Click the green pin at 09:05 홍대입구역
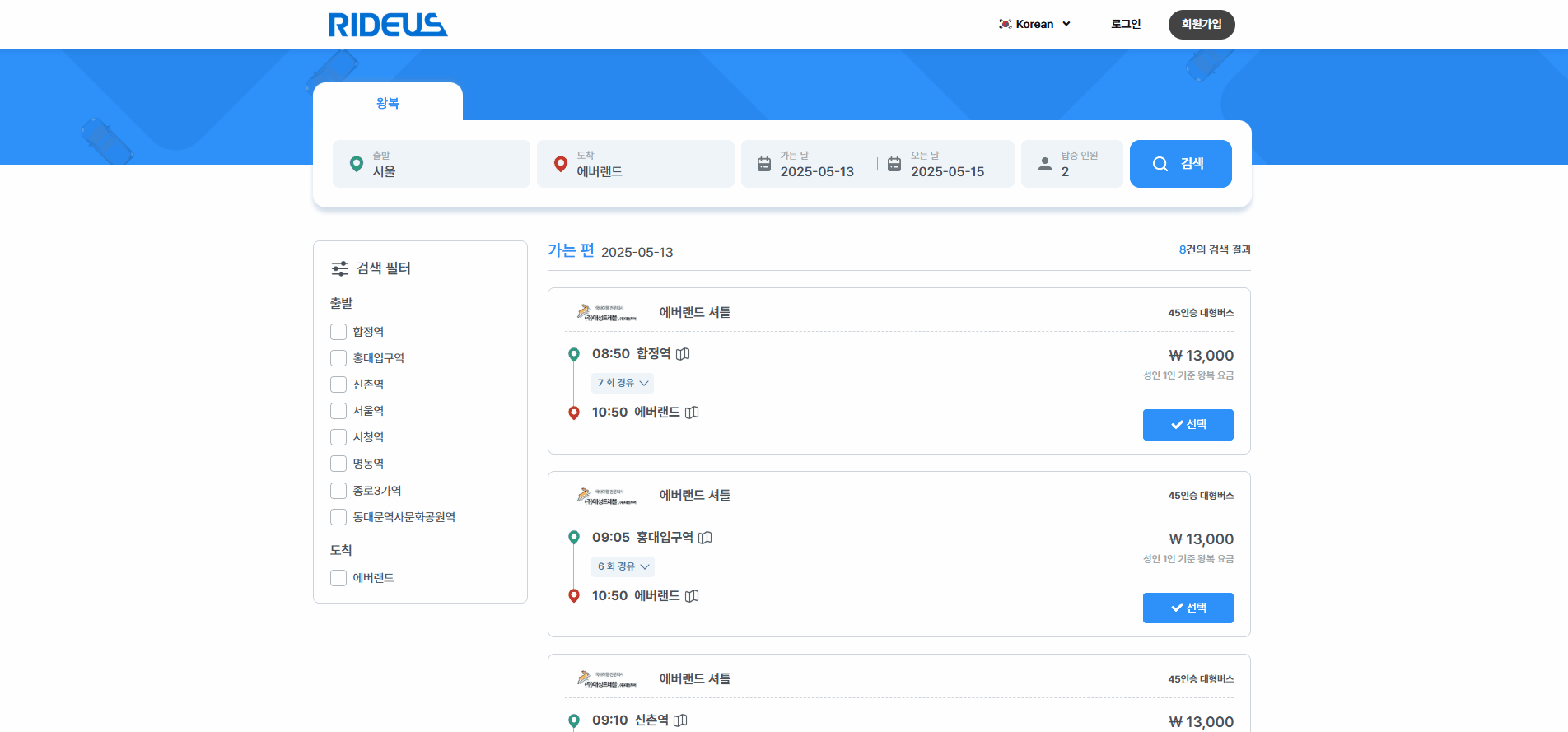Image resolution: width=1568 pixels, height=732 pixels. click(x=574, y=538)
